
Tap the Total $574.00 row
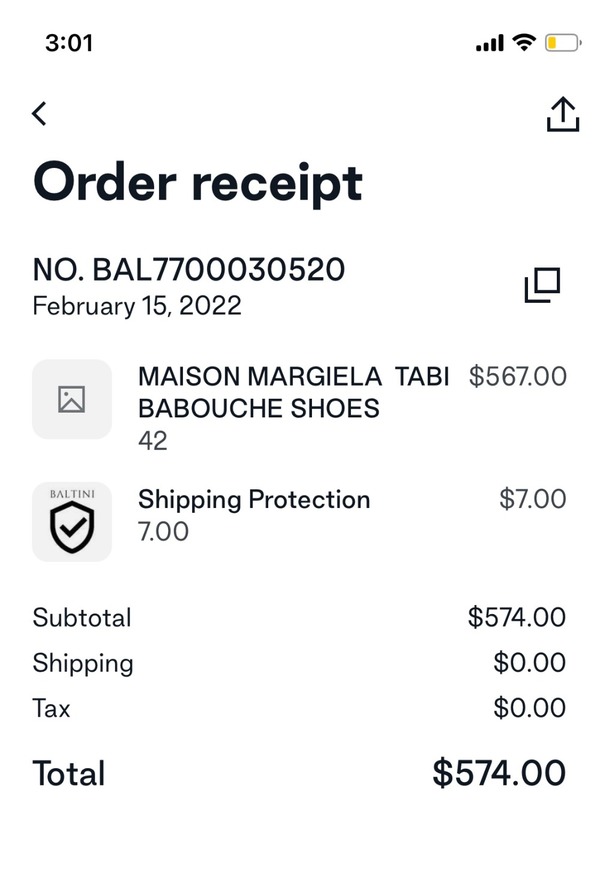[x=300, y=772]
